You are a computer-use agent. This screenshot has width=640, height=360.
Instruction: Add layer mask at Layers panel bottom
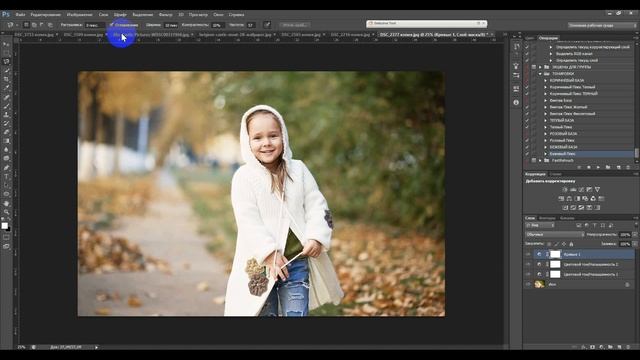(x=592, y=347)
